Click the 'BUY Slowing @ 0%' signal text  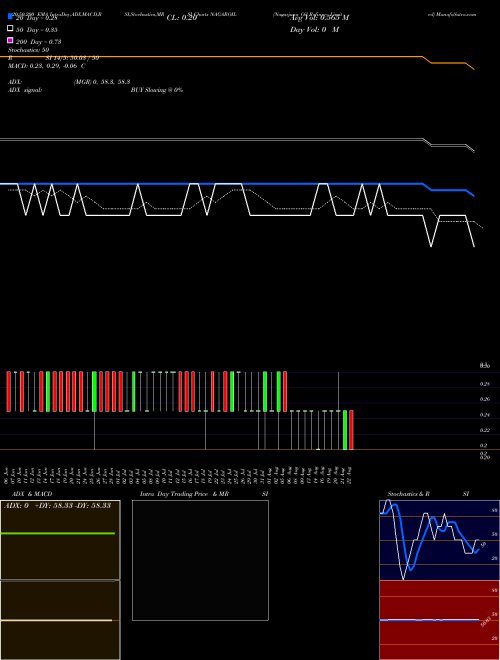tap(157, 90)
